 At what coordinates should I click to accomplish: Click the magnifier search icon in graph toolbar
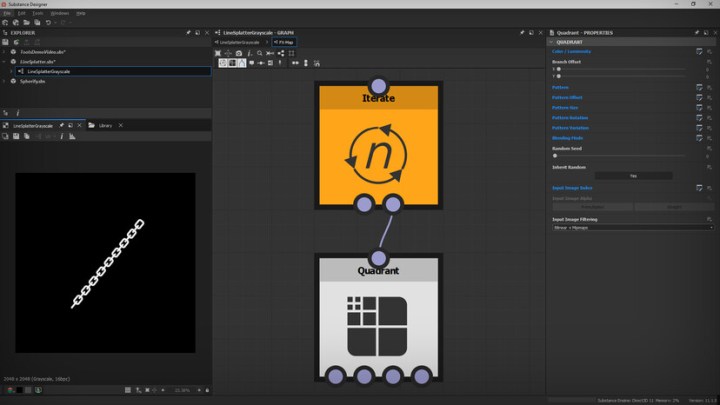point(259,53)
